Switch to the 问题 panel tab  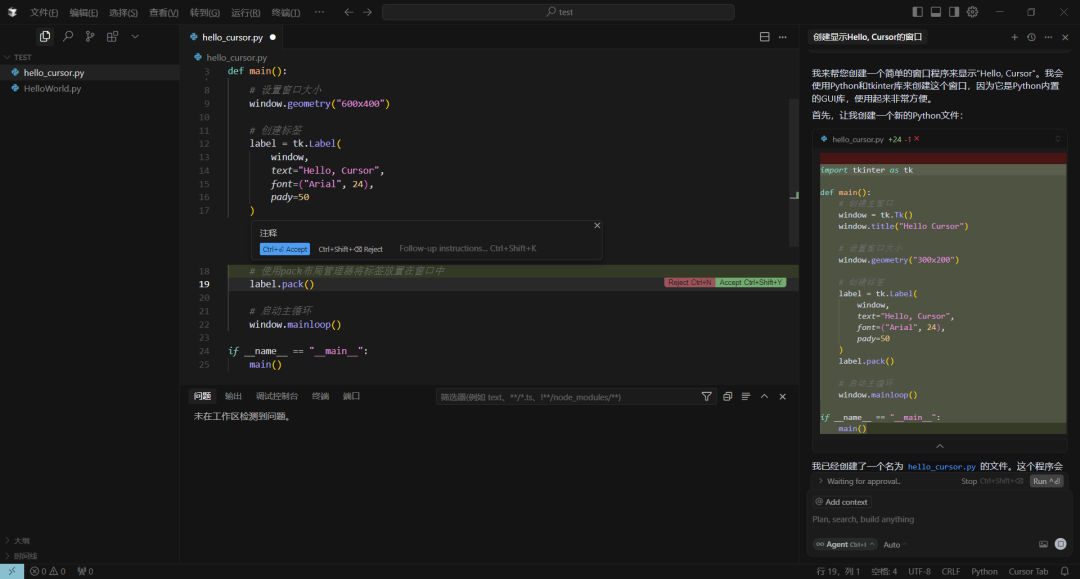(202, 396)
